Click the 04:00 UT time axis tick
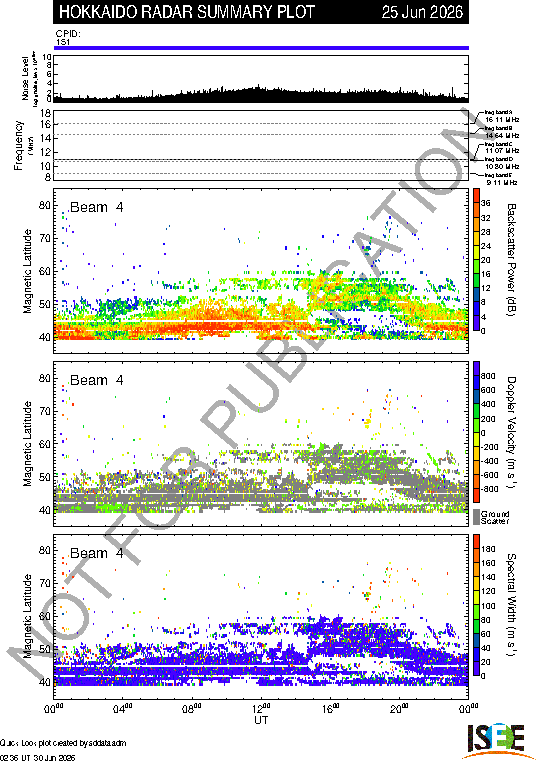Viewport: 536px width, 761px height. tap(123, 709)
